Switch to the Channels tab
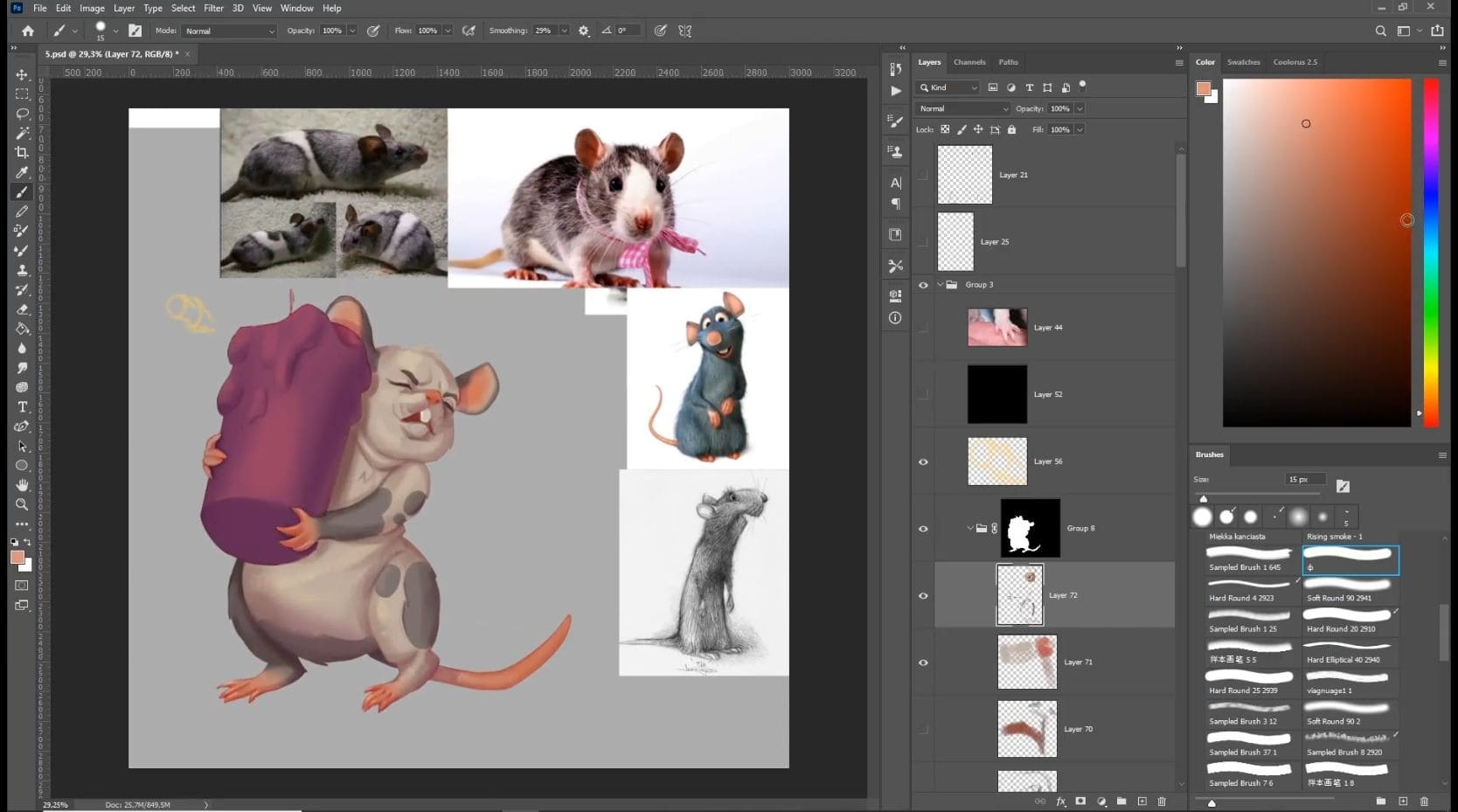 969,62
